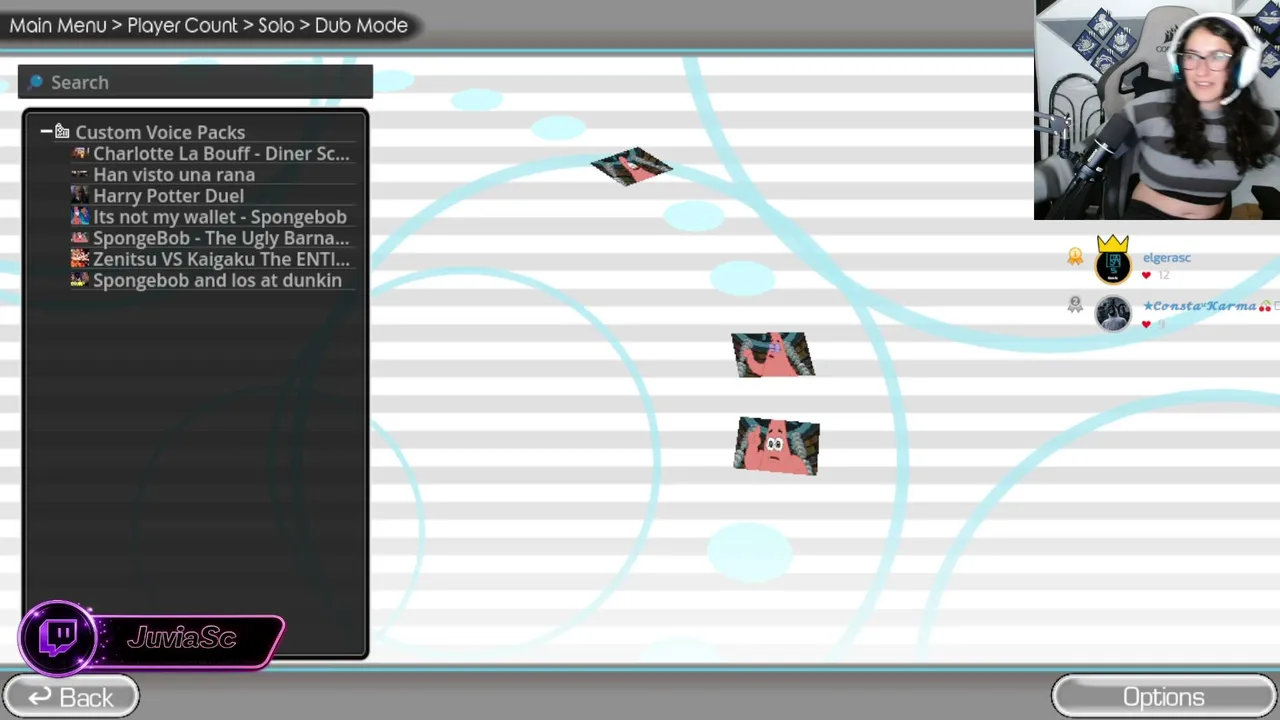The image size is (1280, 720).
Task: Go back with the Back button
Action: [71, 697]
